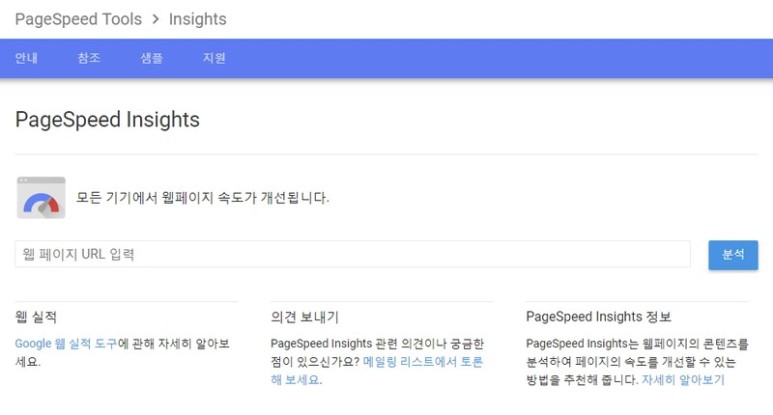This screenshot has width=773, height=415.
Task: Click the 모든 기기에서 웹페이지 속도가 개선됩니다 tagline
Action: point(203,197)
